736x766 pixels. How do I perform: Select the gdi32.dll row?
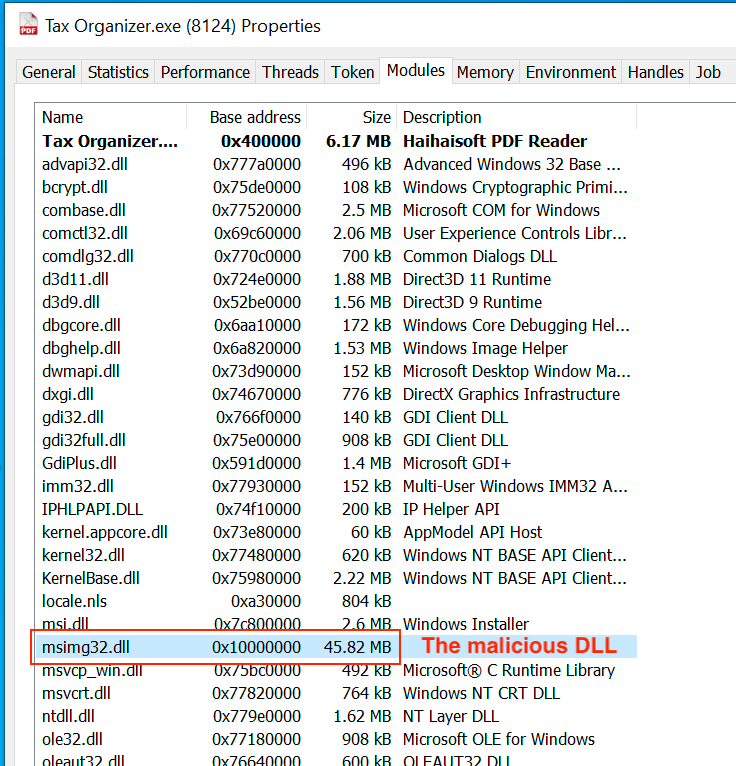336,417
